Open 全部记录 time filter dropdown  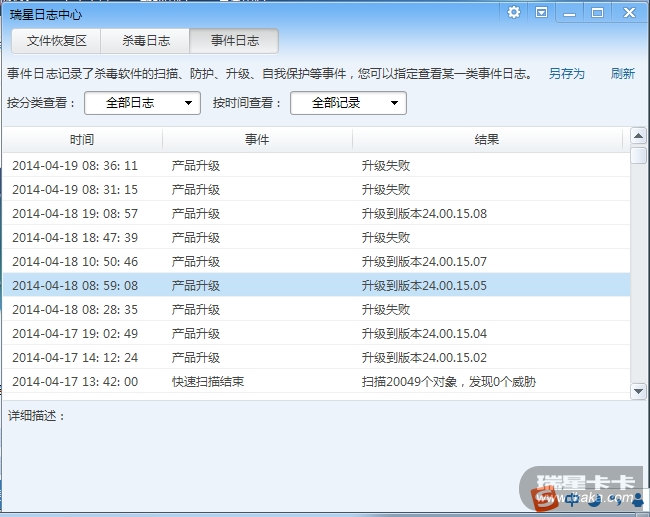[x=348, y=103]
